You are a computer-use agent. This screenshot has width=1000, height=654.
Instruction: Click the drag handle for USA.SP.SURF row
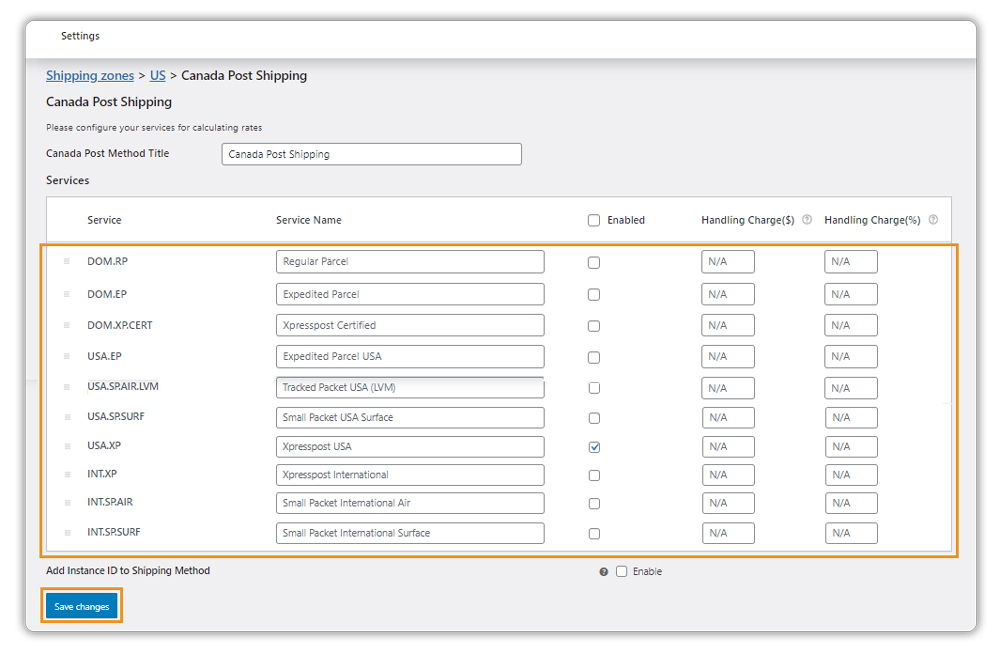67,417
